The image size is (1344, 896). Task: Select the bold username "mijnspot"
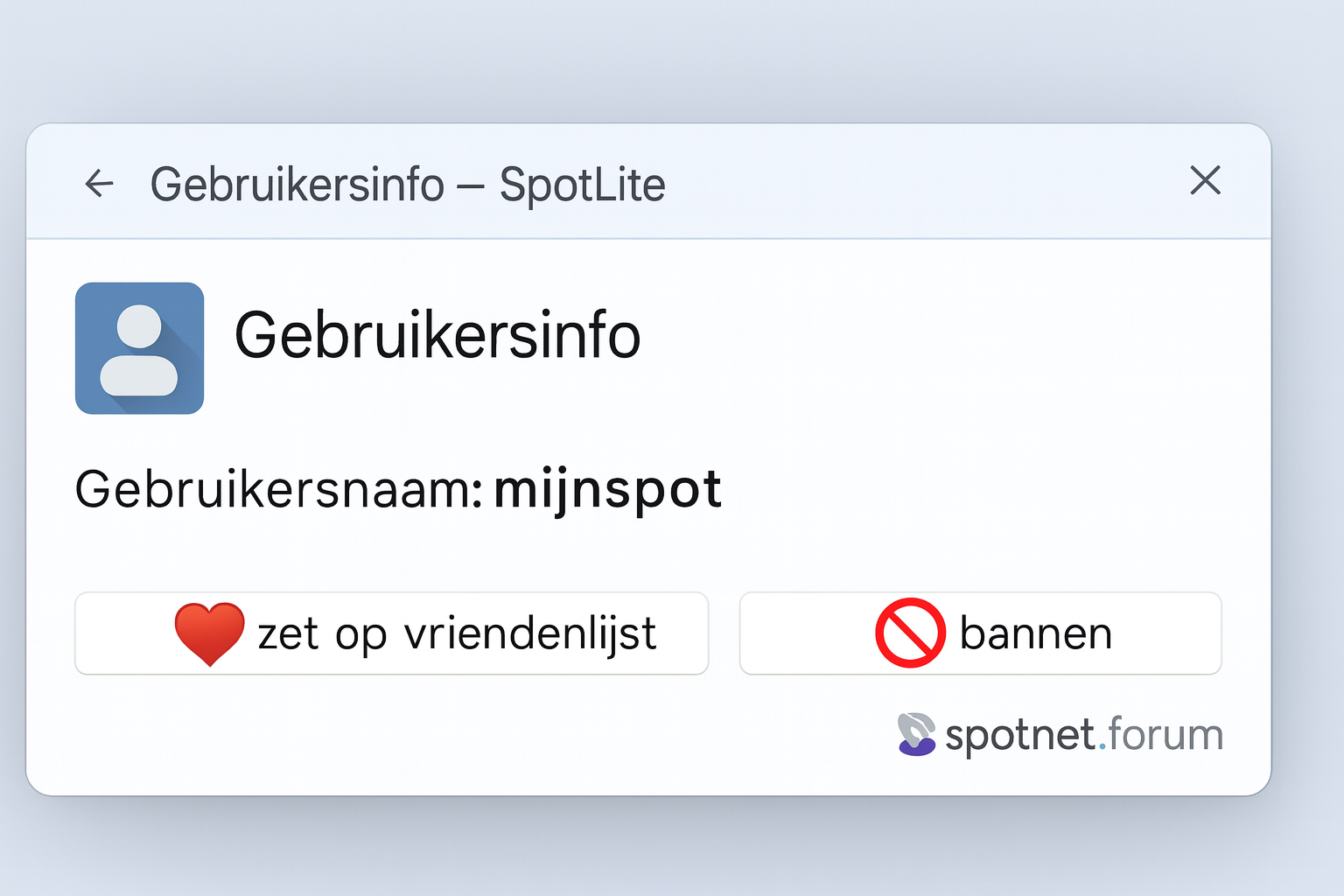(x=607, y=488)
